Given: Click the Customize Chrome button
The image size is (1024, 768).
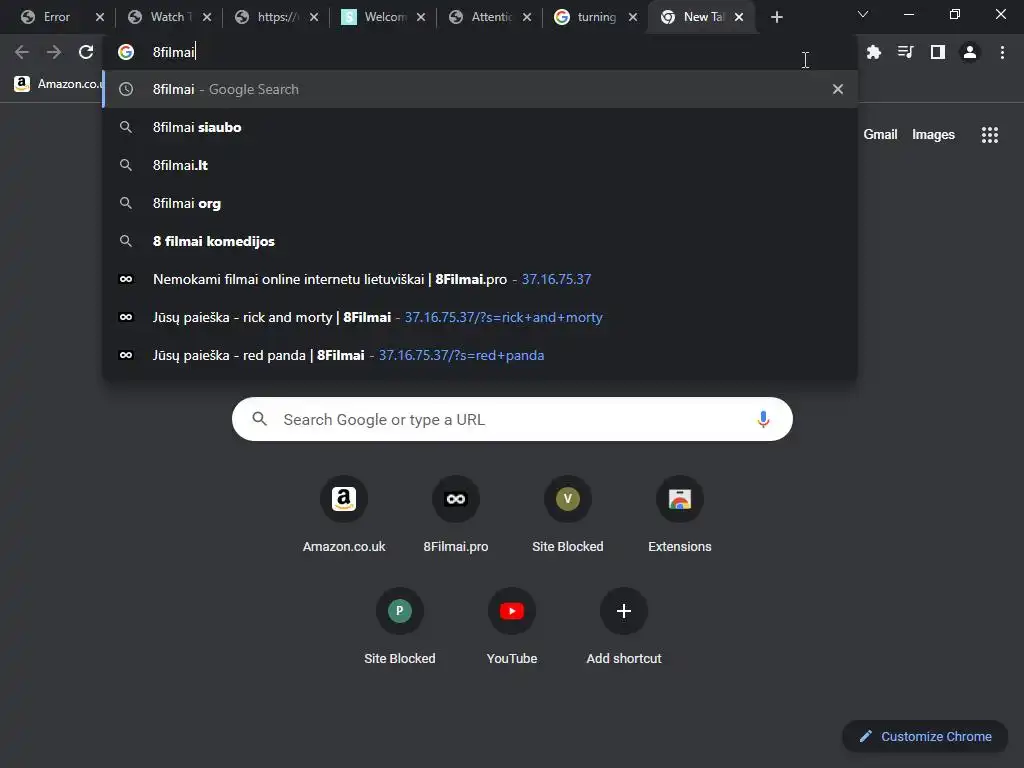Looking at the screenshot, I should click(925, 736).
